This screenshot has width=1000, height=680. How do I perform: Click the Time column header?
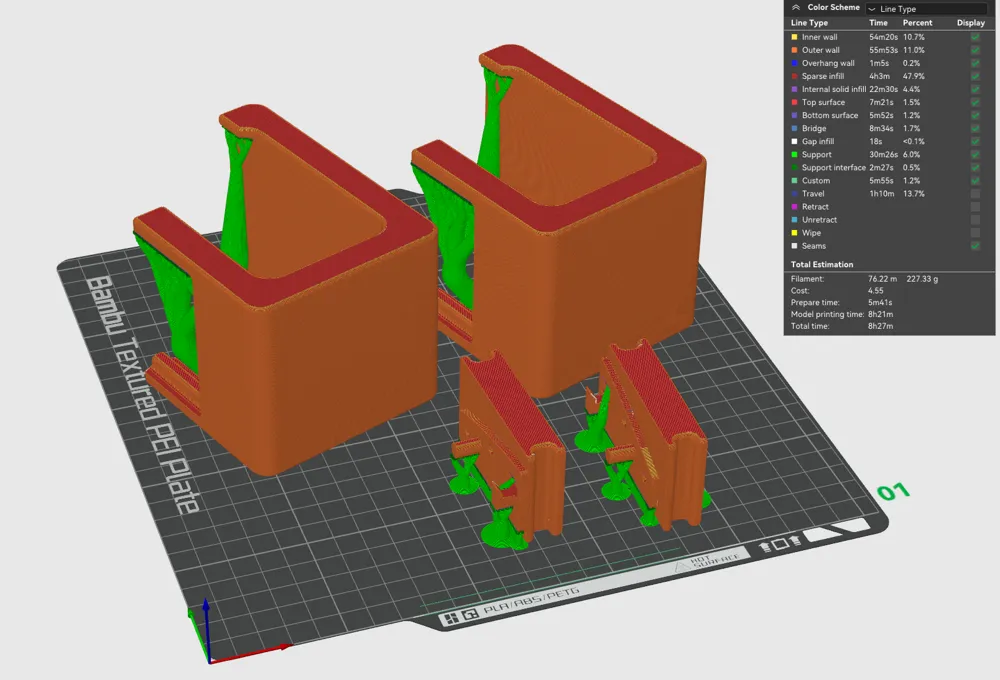click(878, 22)
